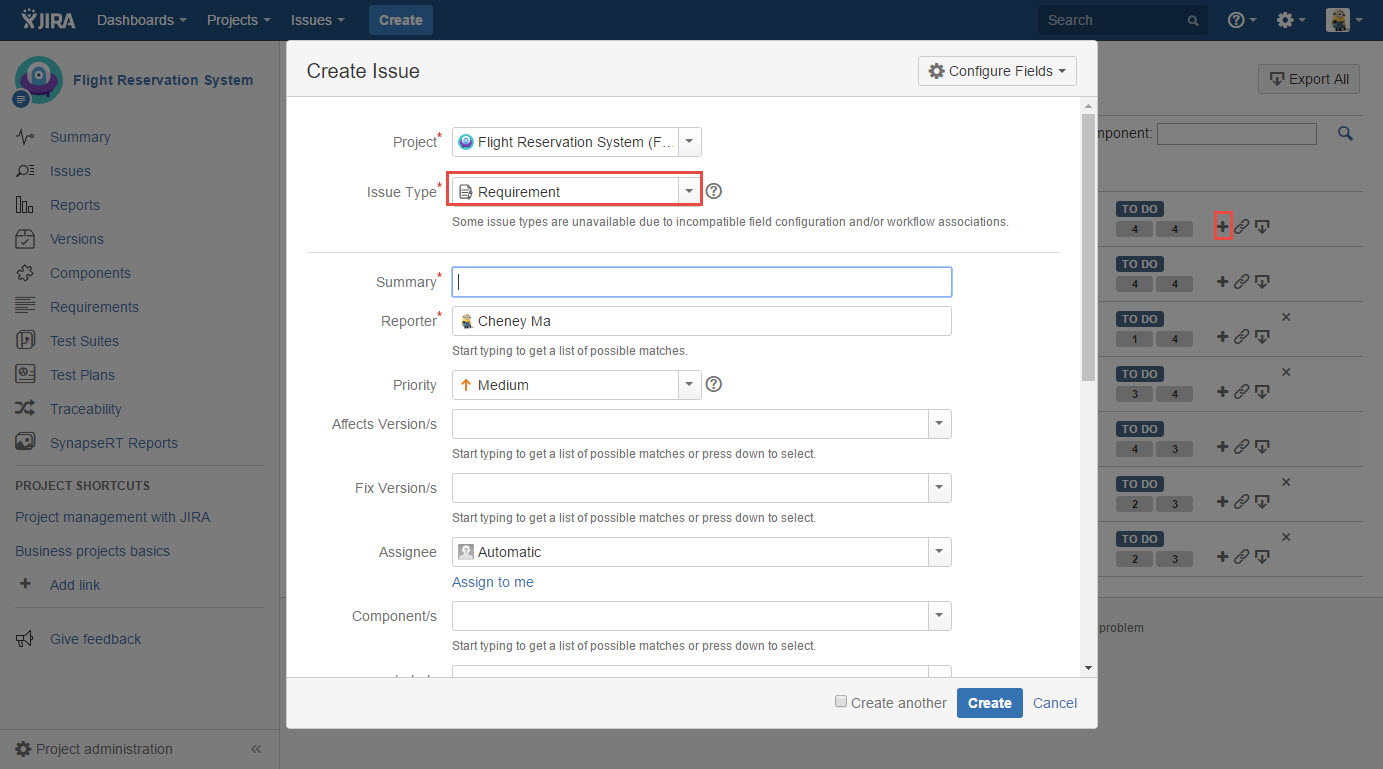Collapse the sidebar using double chevron icon
Screen dimensions: 1383x769
[256, 749]
